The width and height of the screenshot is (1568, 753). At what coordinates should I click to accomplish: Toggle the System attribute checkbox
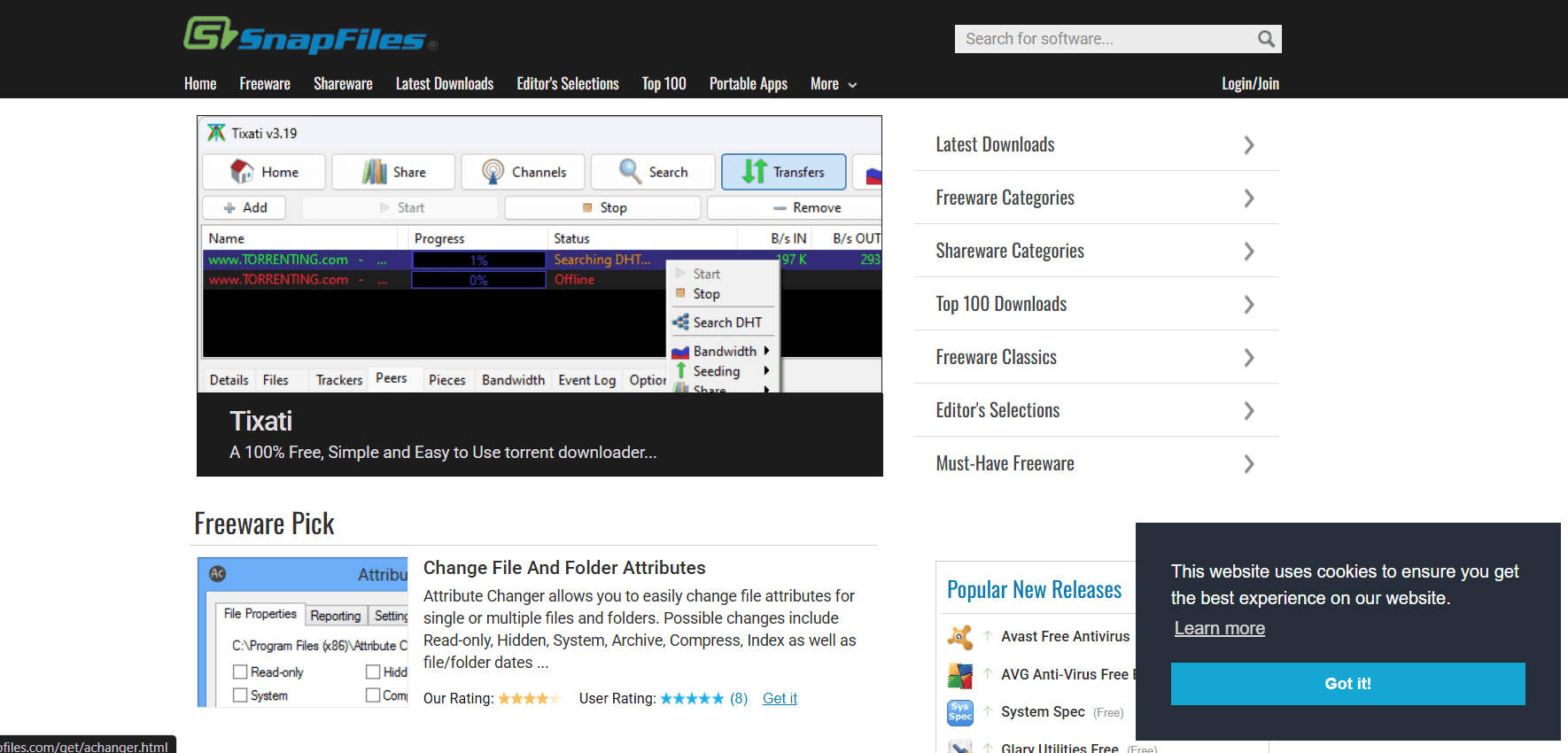tap(240, 695)
